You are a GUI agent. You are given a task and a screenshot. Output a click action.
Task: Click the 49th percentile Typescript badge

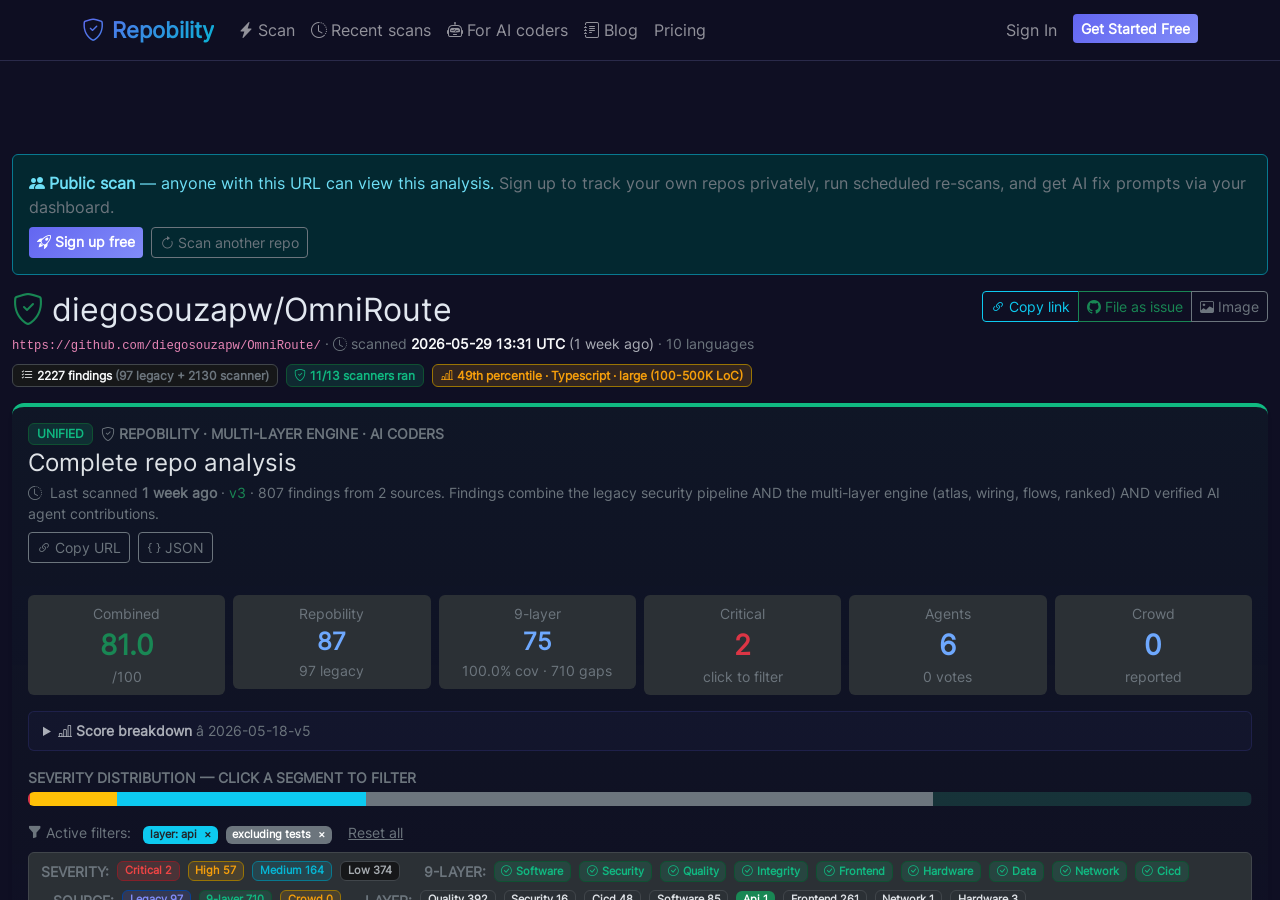tap(592, 375)
